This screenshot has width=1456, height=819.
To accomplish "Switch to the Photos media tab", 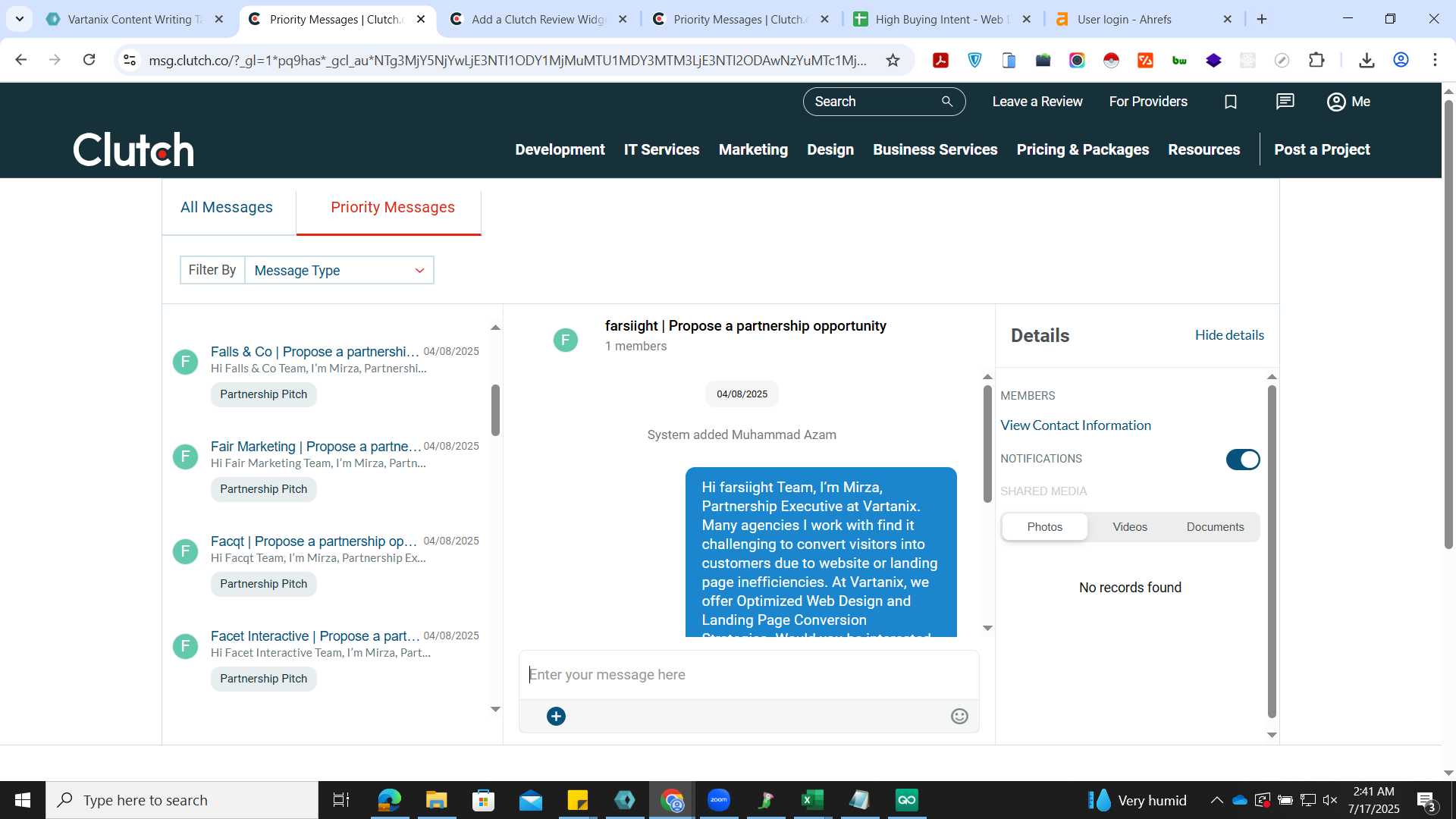I will [x=1044, y=527].
